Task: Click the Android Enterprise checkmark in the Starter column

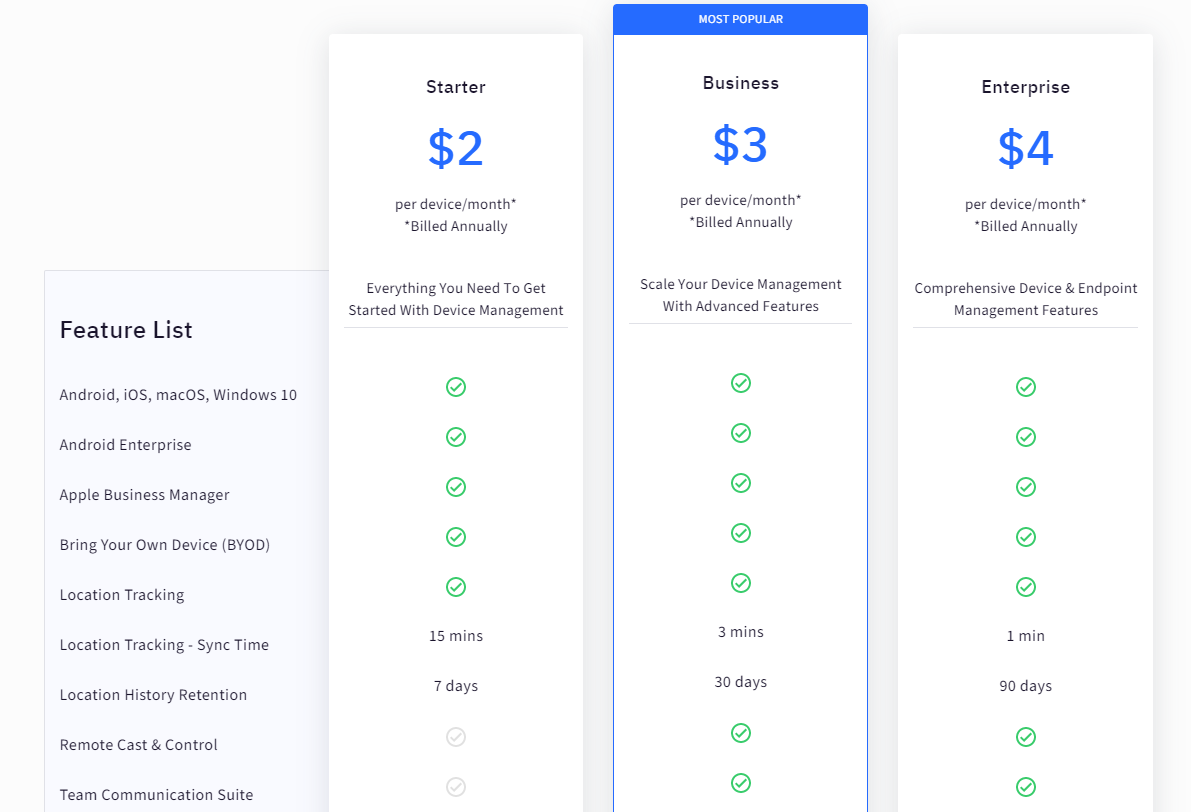Action: [x=456, y=437]
